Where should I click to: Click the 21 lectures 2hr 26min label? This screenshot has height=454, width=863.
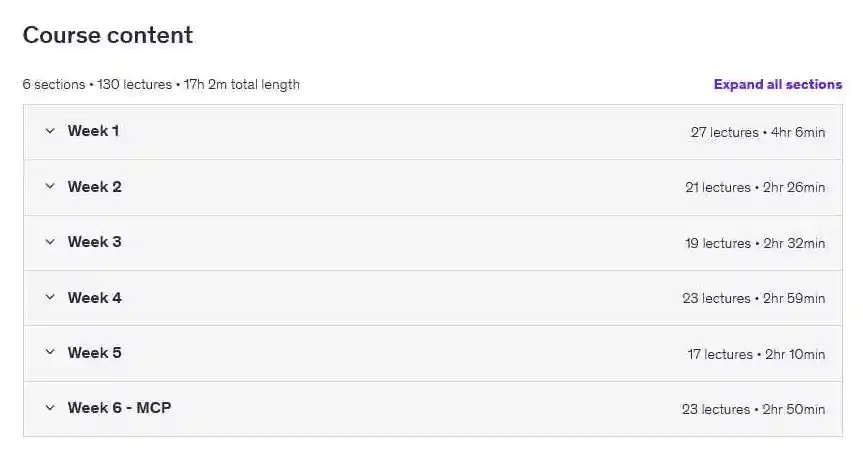click(x=755, y=188)
